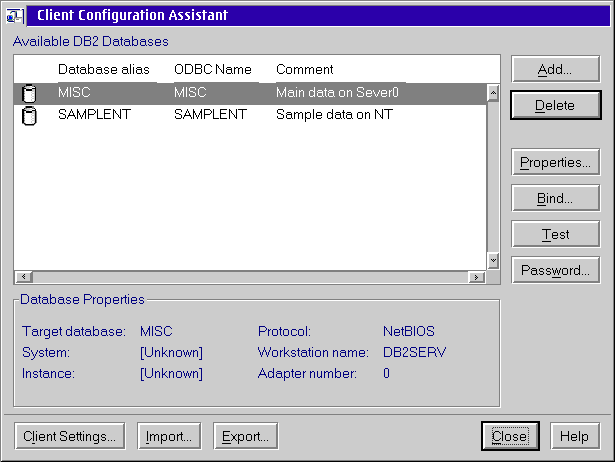Test the database connection

coord(555,234)
